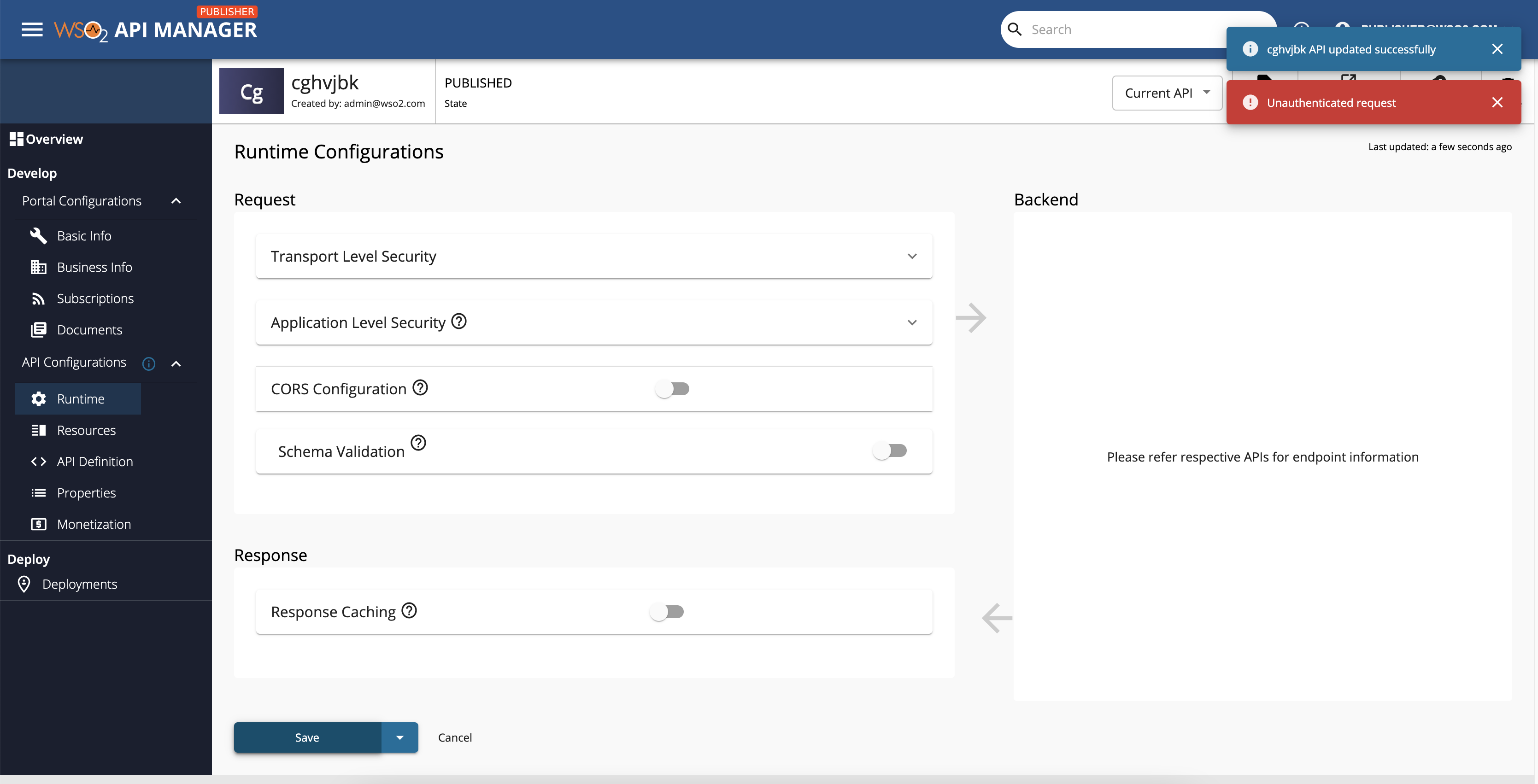Click the Cg API thumbnail
Image resolution: width=1538 pixels, height=784 pixels.
click(252, 91)
